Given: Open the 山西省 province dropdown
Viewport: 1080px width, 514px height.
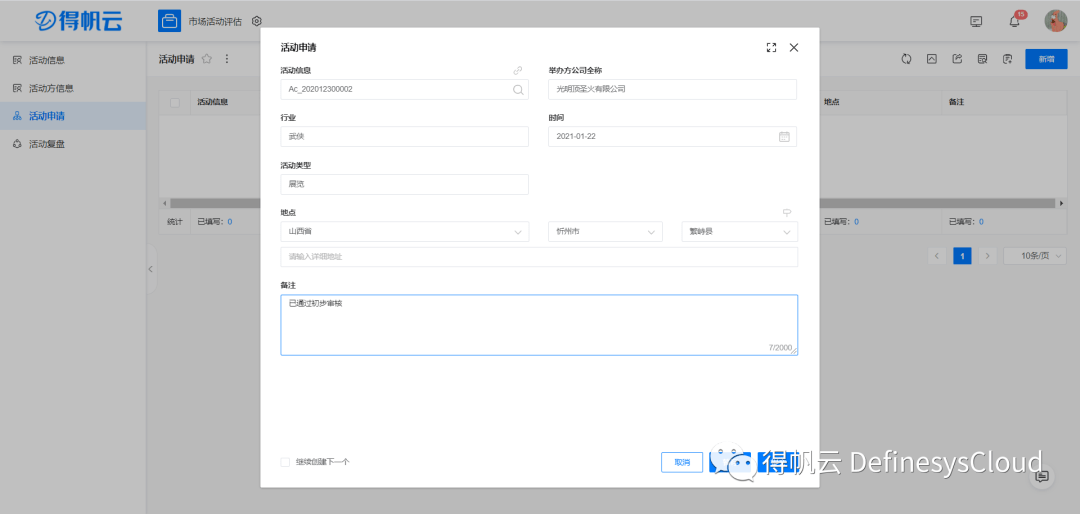Looking at the screenshot, I should pyautogui.click(x=404, y=232).
